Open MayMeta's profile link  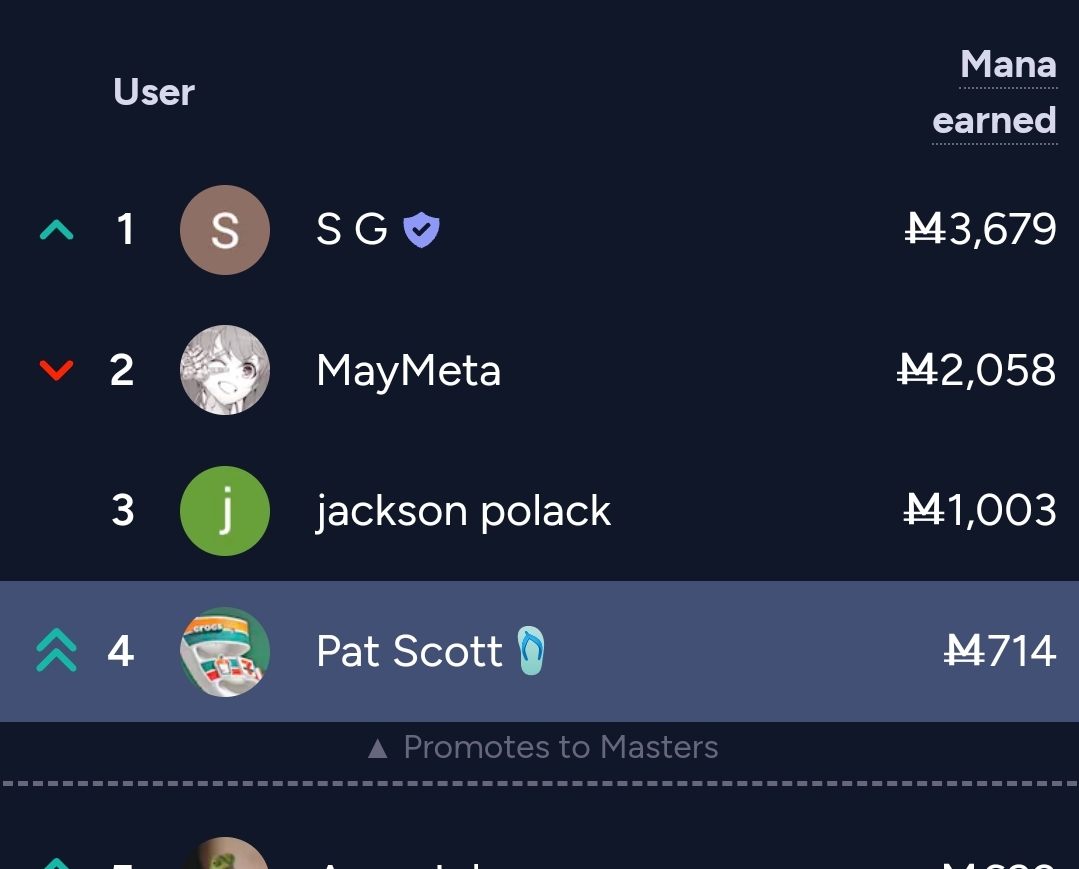pyautogui.click(x=408, y=372)
